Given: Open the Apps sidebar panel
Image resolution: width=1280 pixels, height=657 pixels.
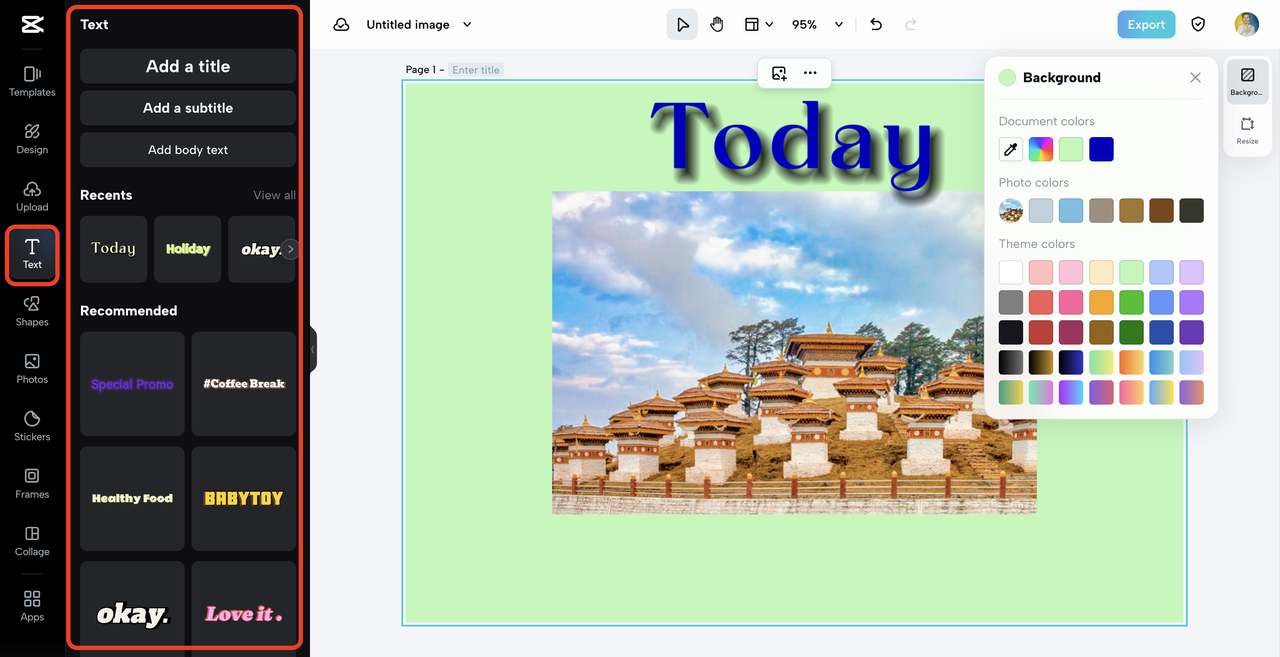Looking at the screenshot, I should tap(32, 606).
